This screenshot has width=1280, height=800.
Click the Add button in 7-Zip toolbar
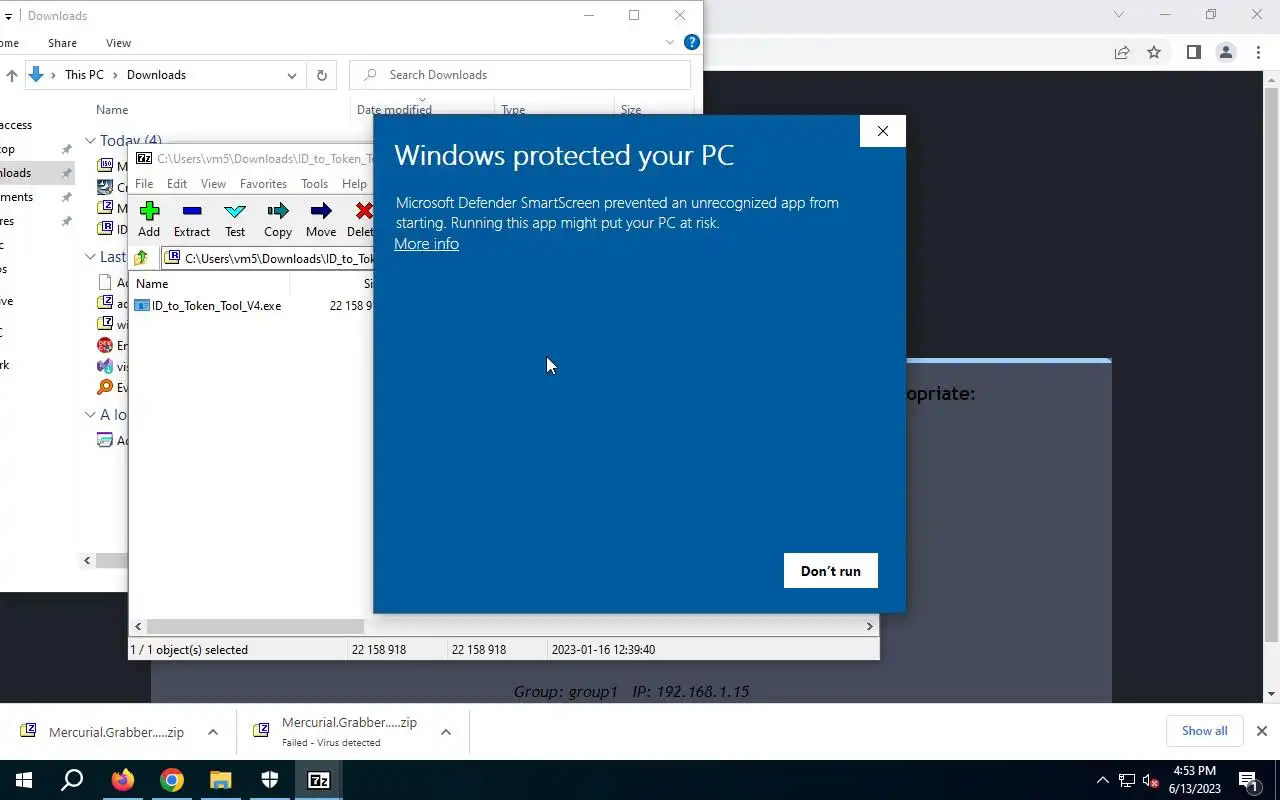click(x=149, y=219)
